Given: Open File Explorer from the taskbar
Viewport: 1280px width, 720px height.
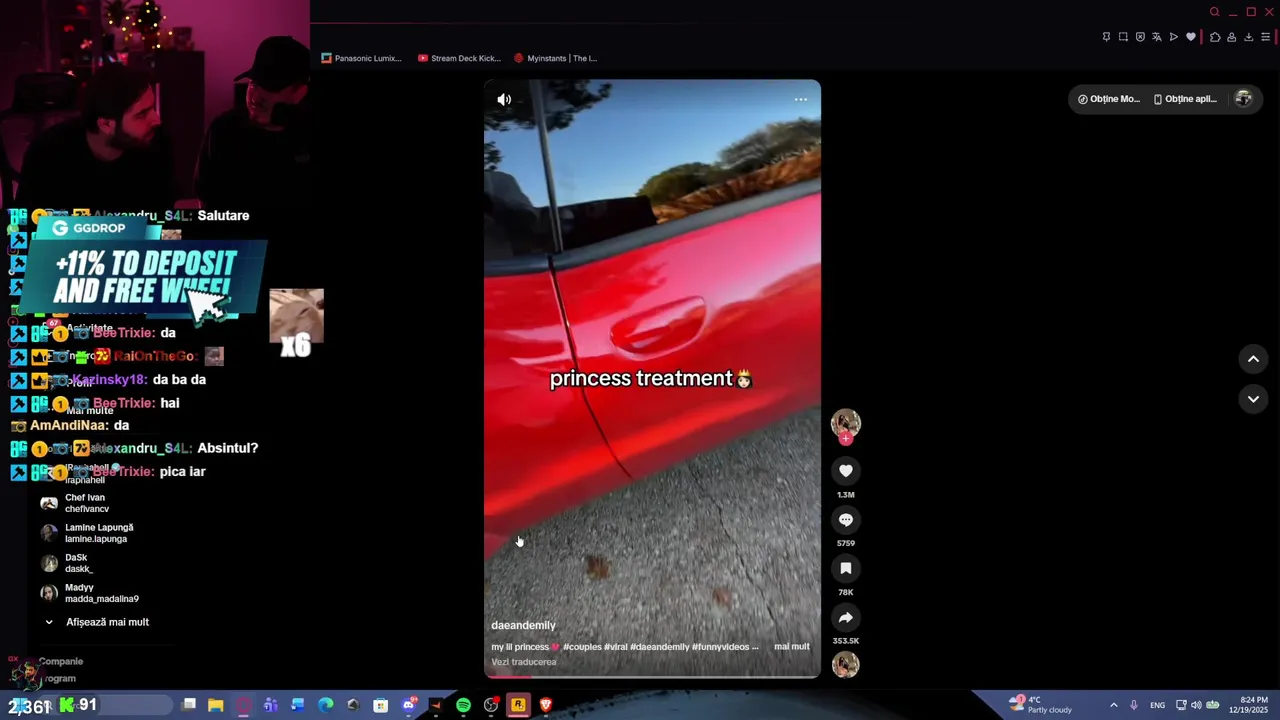Looking at the screenshot, I should coord(216,705).
